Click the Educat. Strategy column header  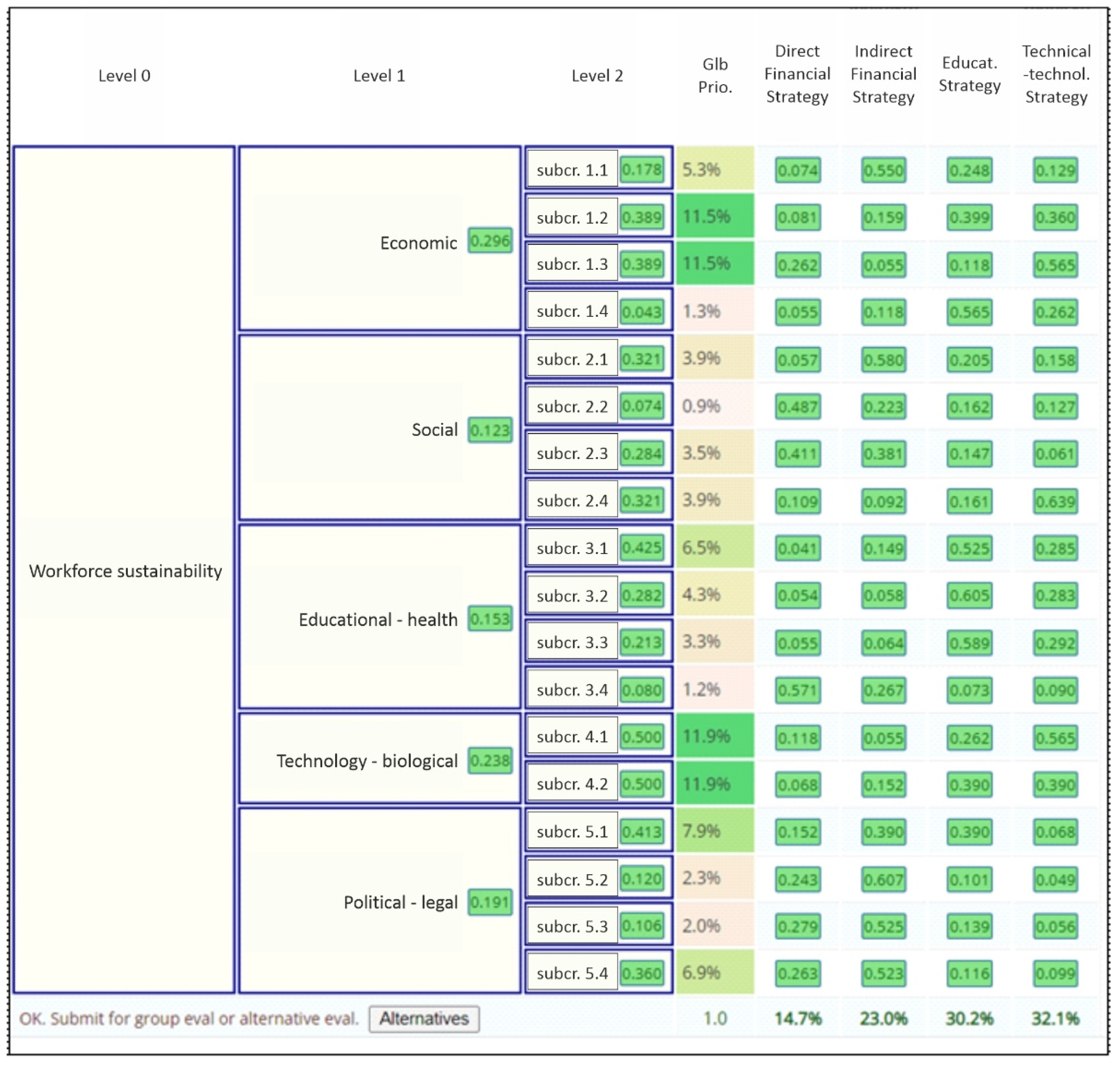coord(969,74)
